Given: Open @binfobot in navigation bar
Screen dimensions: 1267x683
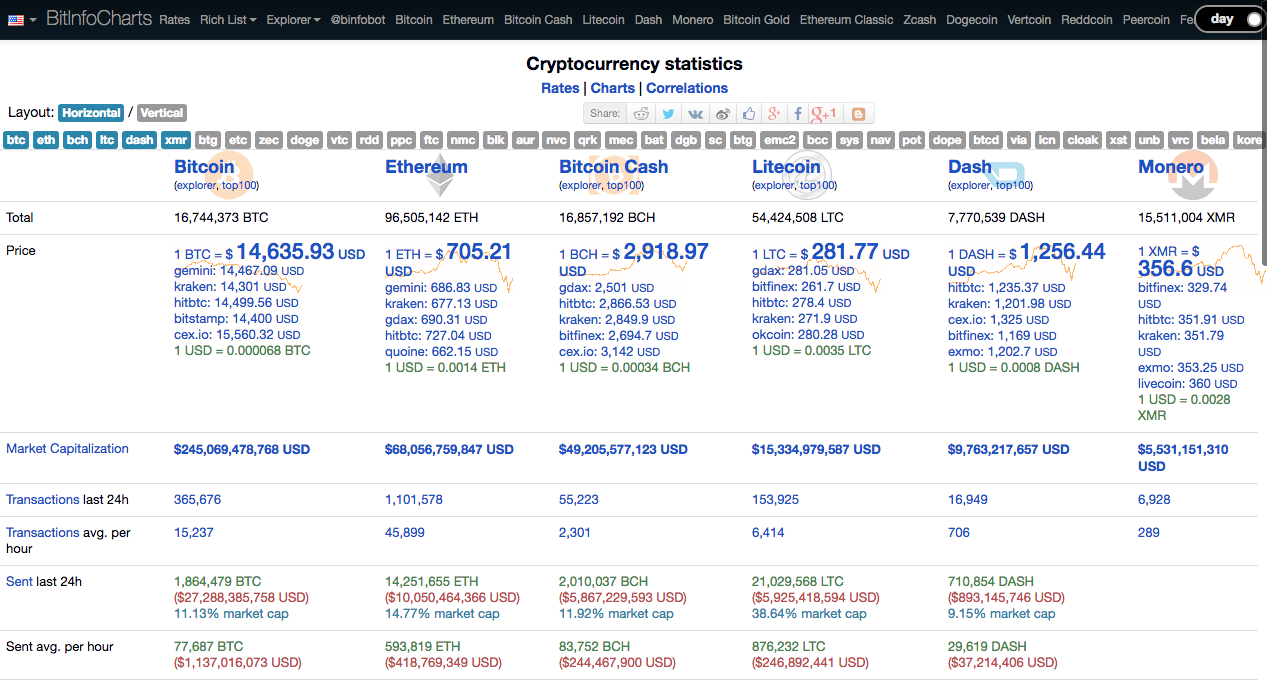Looking at the screenshot, I should pyautogui.click(x=358, y=19).
